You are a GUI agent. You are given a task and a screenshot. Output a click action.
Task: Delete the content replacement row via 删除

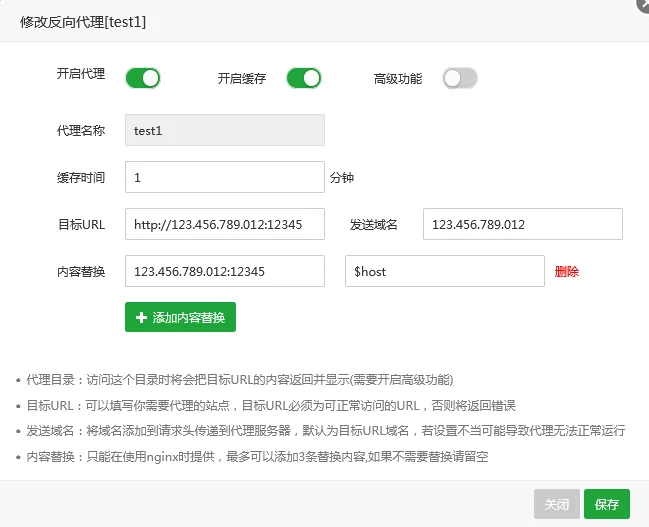pyautogui.click(x=566, y=271)
